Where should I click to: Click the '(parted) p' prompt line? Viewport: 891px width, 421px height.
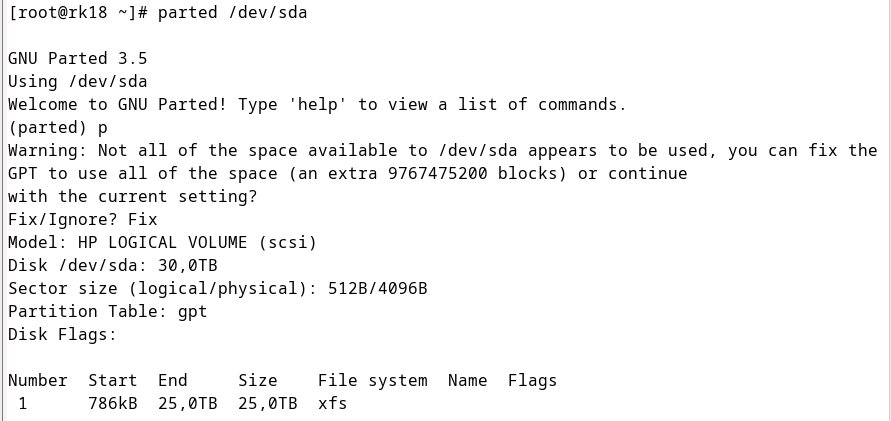point(57,127)
